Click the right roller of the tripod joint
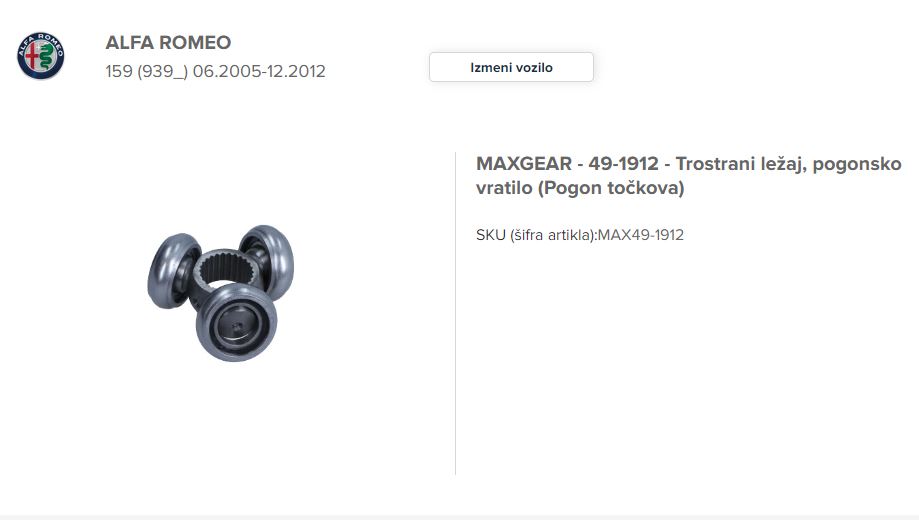Viewport: 919px width, 520px height. (267, 260)
